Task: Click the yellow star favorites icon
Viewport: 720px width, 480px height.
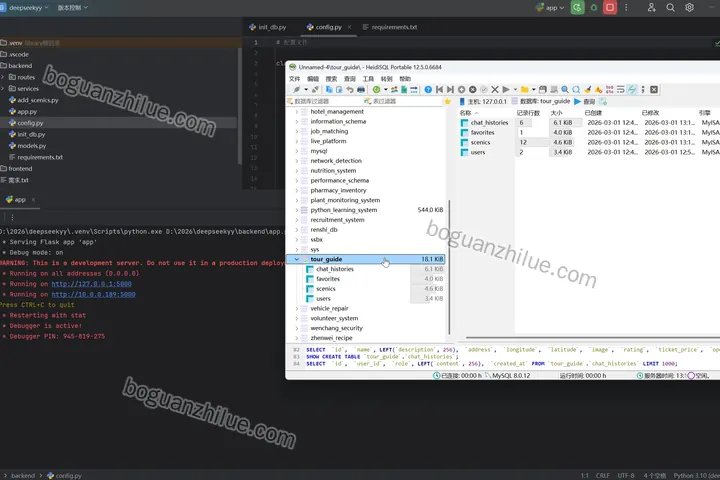Action: [448, 102]
